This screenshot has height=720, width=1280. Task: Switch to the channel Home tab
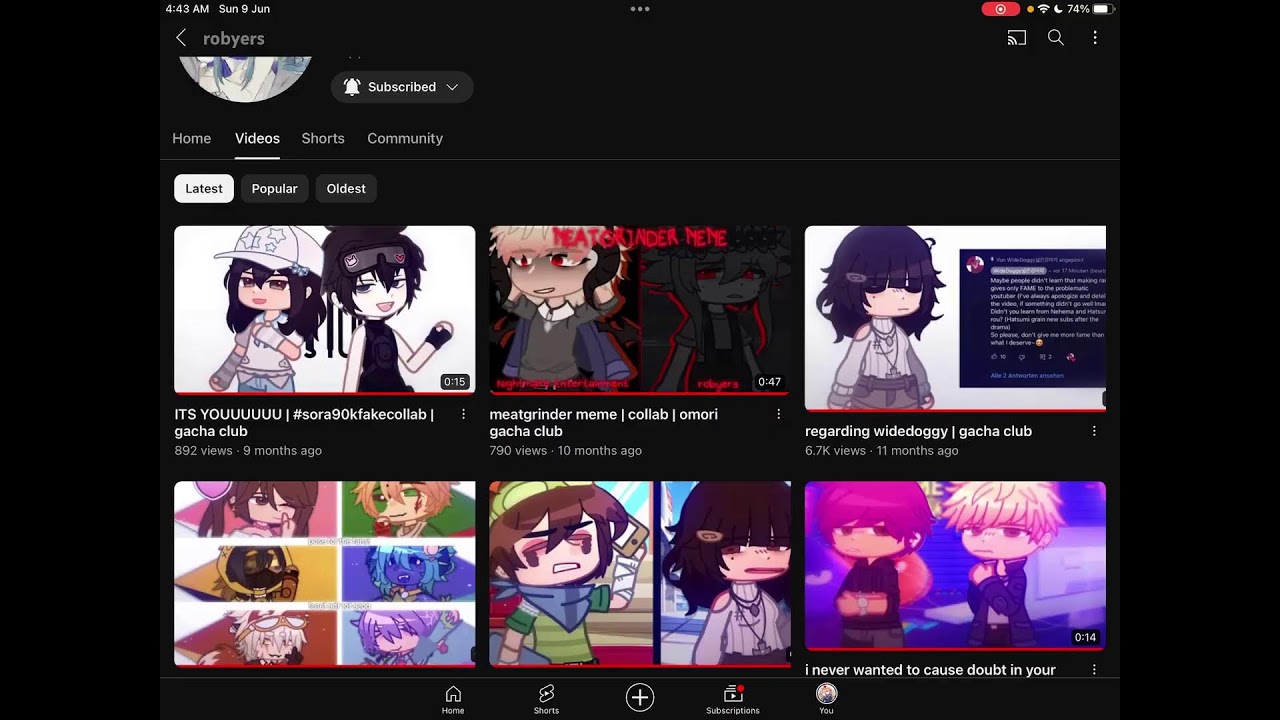(x=191, y=139)
